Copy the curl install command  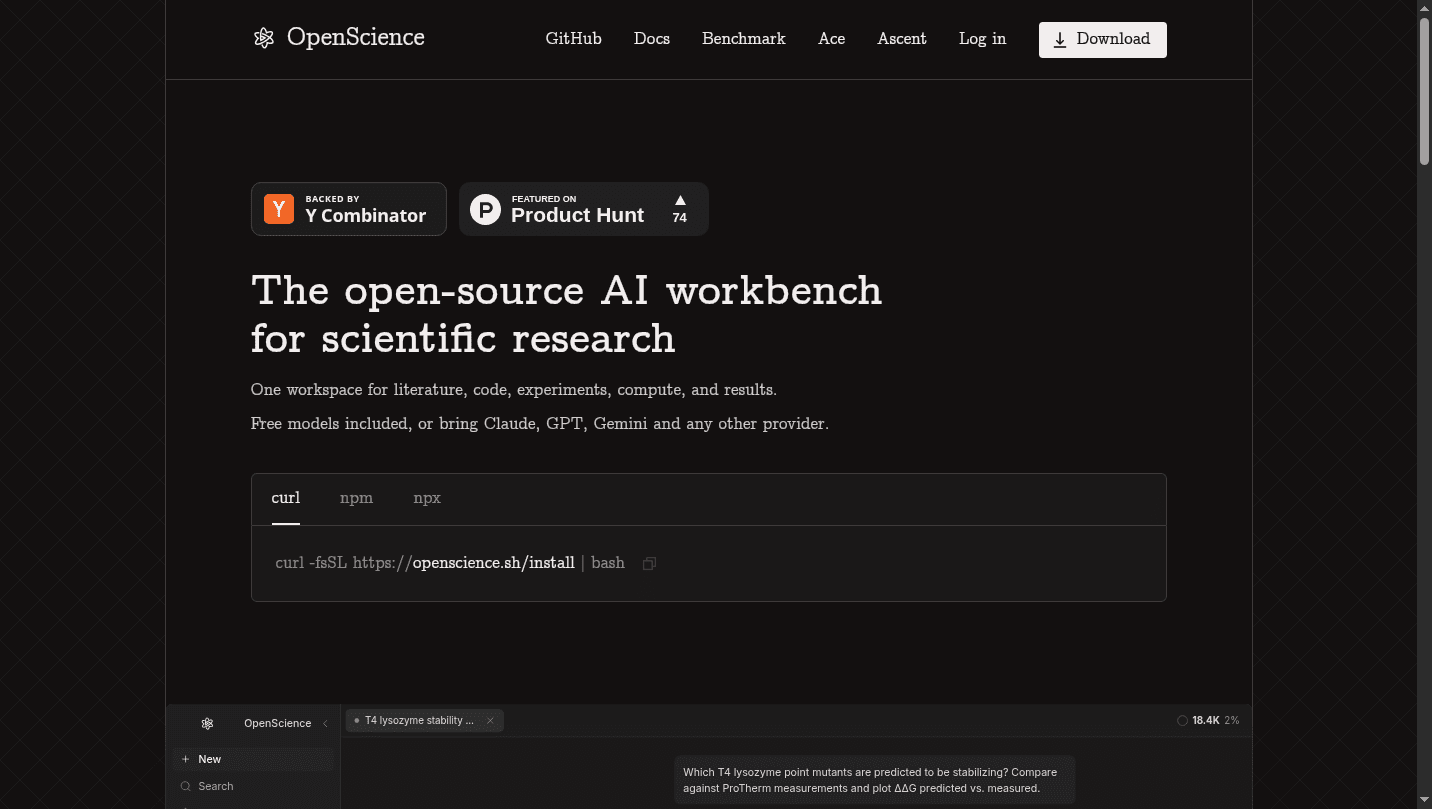[x=649, y=564]
